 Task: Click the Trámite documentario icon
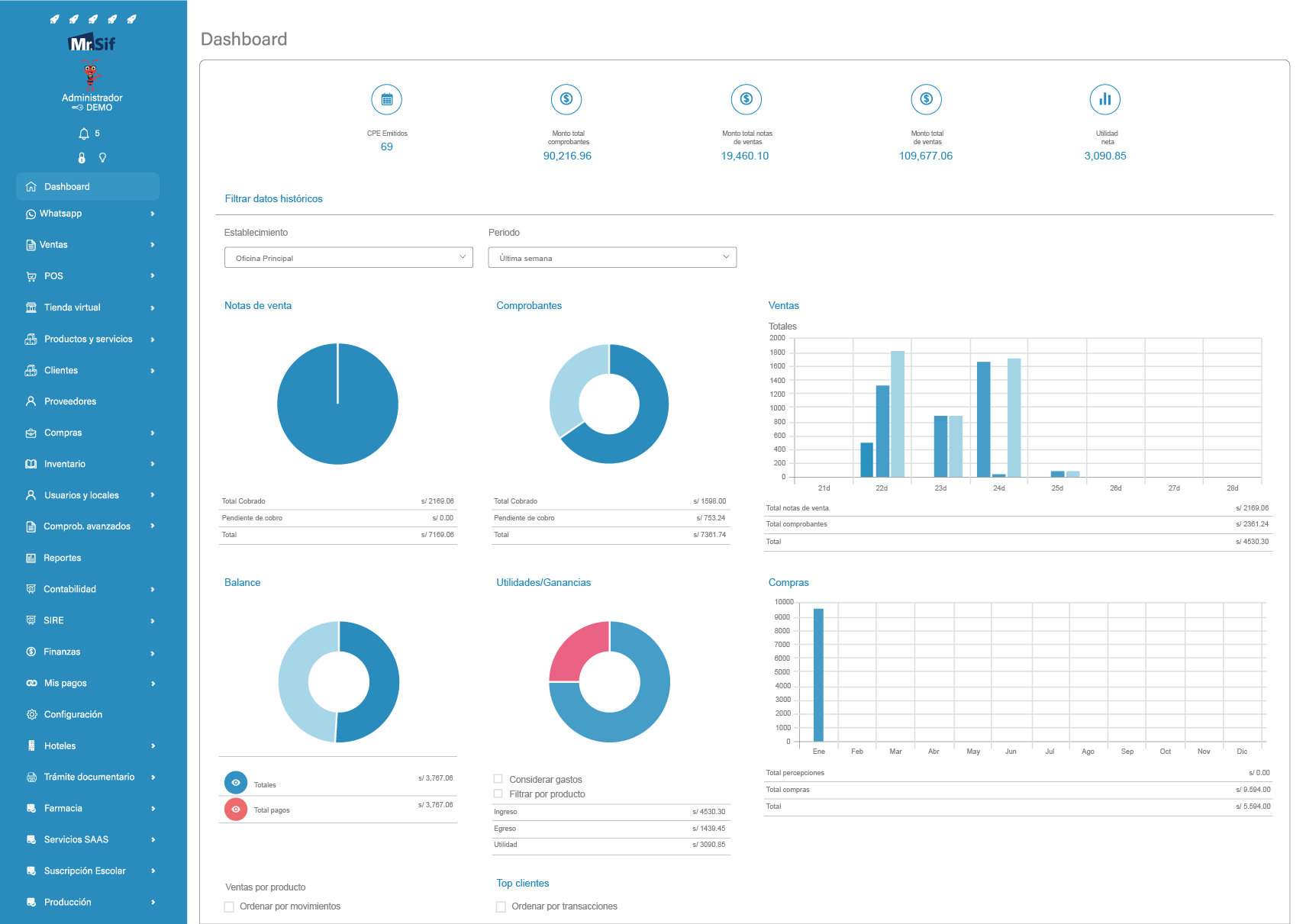coord(31,777)
